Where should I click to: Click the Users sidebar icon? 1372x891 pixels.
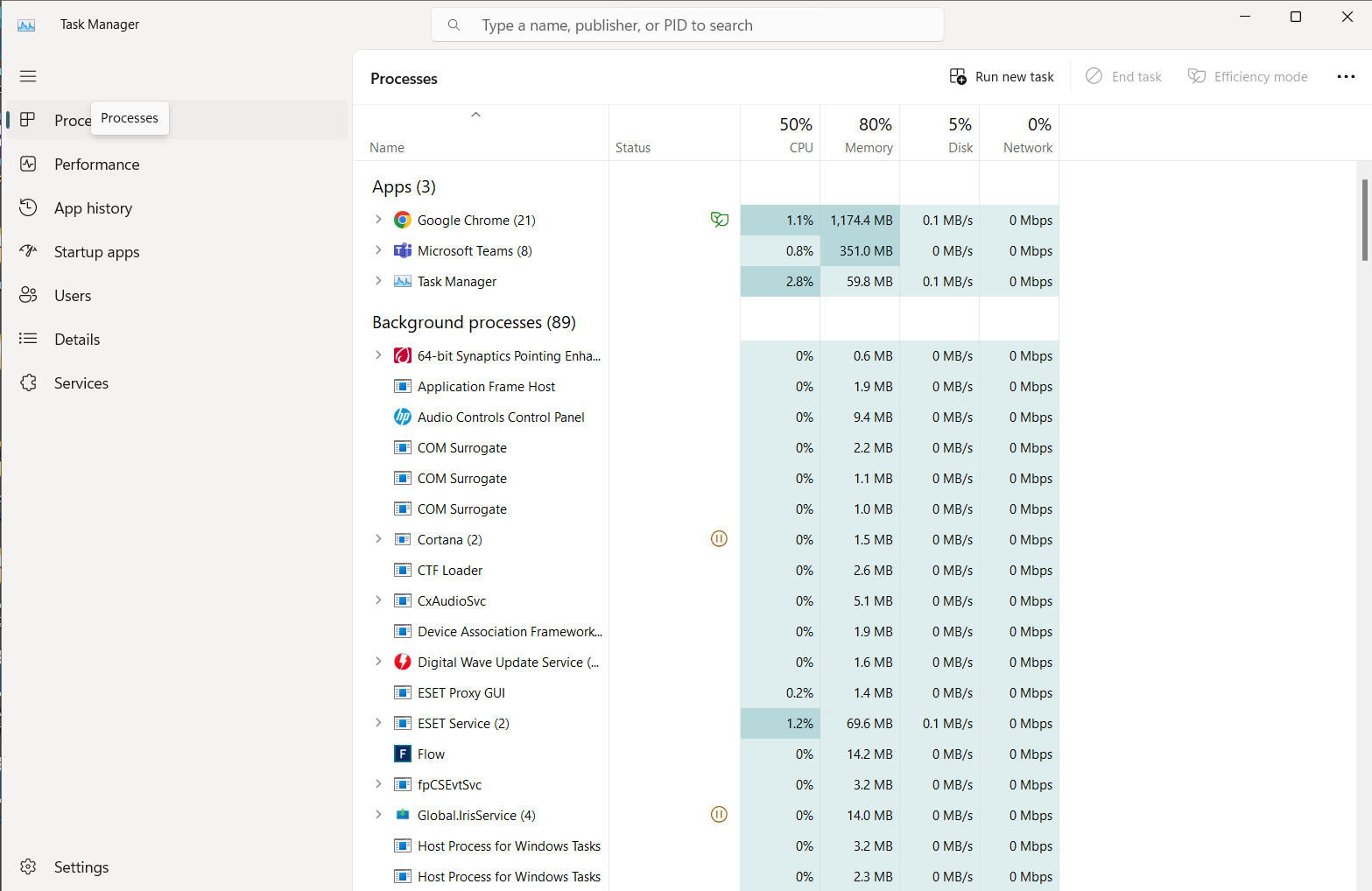coord(28,295)
